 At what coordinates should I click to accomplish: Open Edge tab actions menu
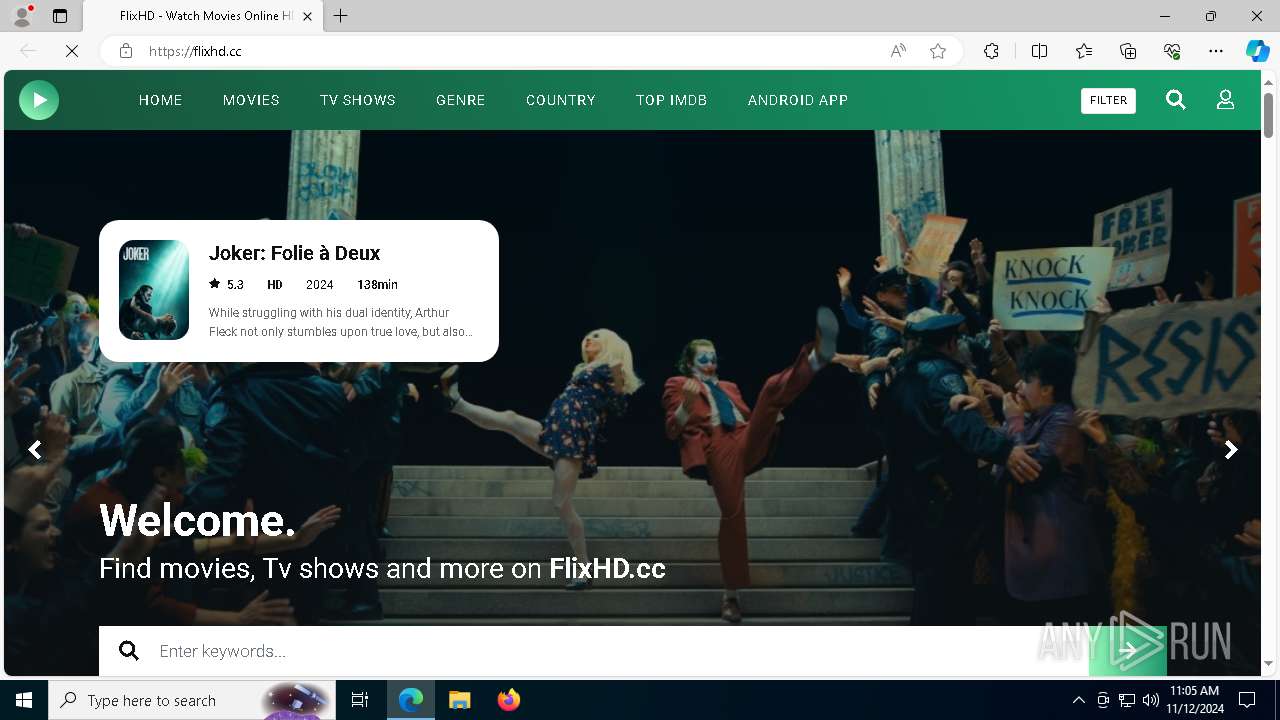tap(60, 16)
